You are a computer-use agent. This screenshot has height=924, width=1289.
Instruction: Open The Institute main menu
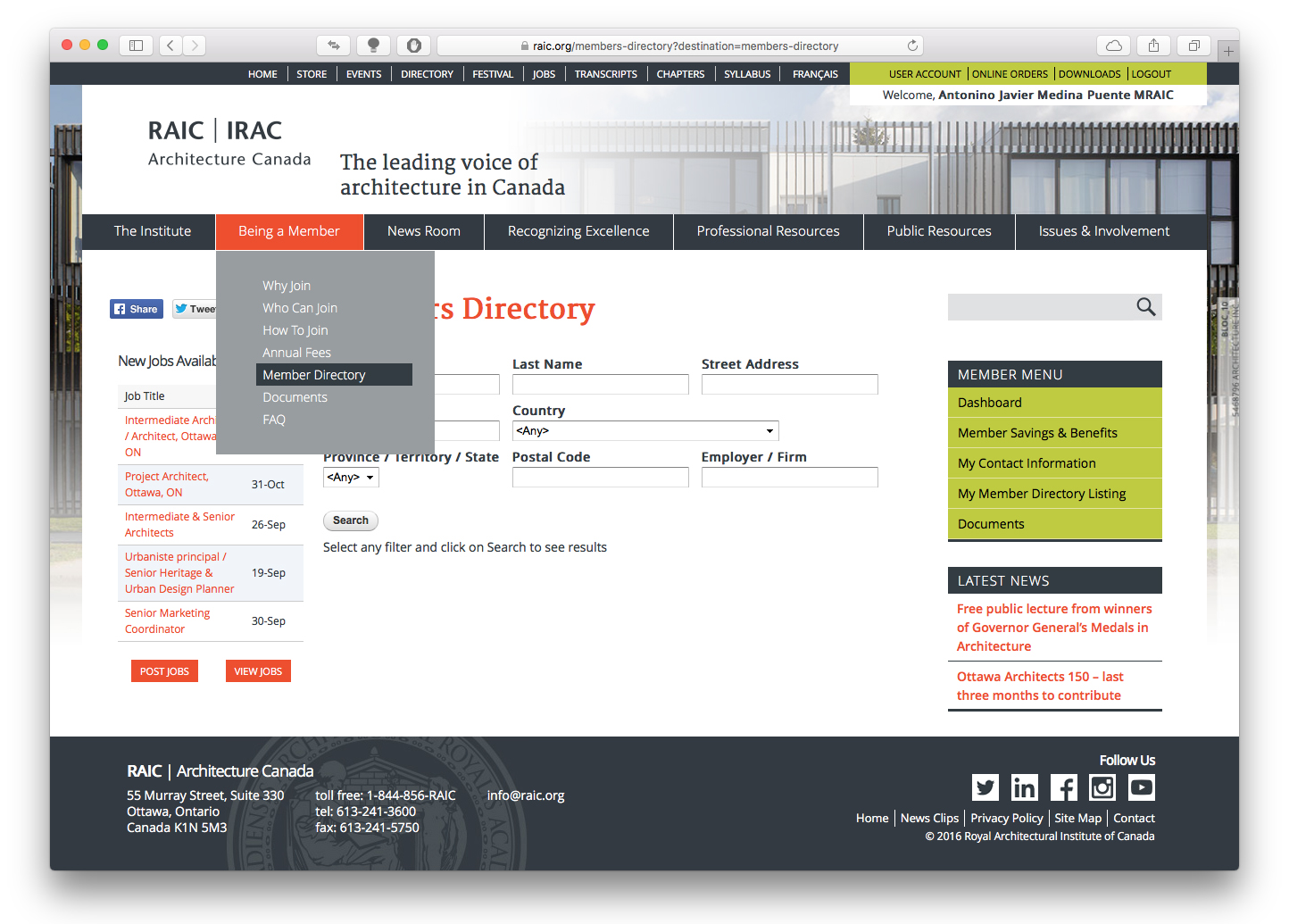click(153, 231)
